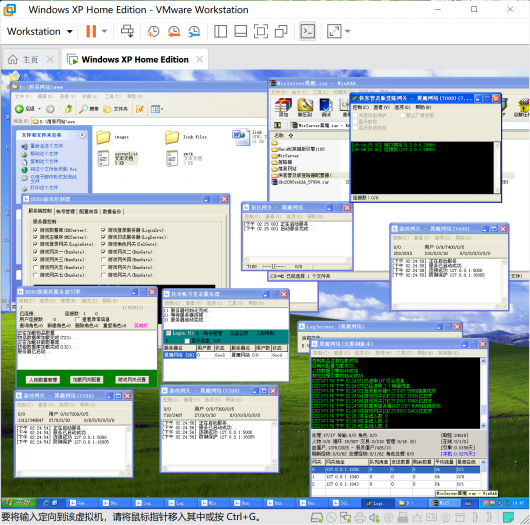This screenshot has height=525, width=530.
Task: Click the WinRAR Test button
Action: (x=326, y=108)
